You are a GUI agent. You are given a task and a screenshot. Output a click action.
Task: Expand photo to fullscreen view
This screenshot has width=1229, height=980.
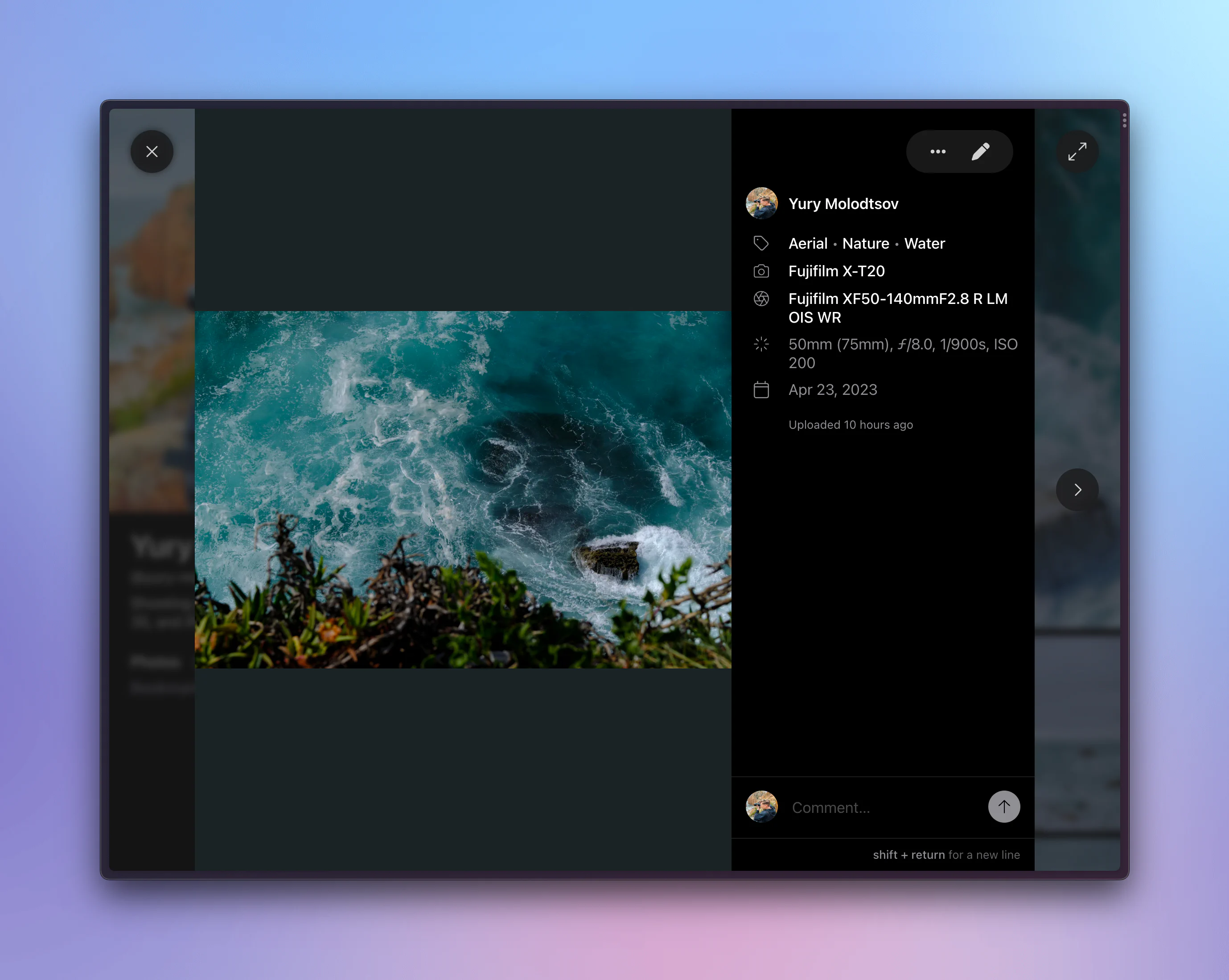[x=1077, y=152]
